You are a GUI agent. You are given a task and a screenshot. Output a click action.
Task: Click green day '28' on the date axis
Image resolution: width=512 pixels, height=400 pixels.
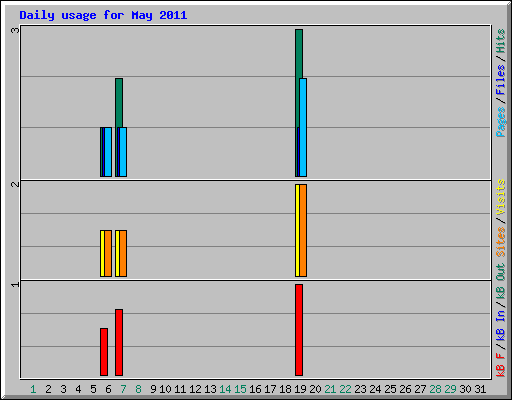click(x=435, y=389)
